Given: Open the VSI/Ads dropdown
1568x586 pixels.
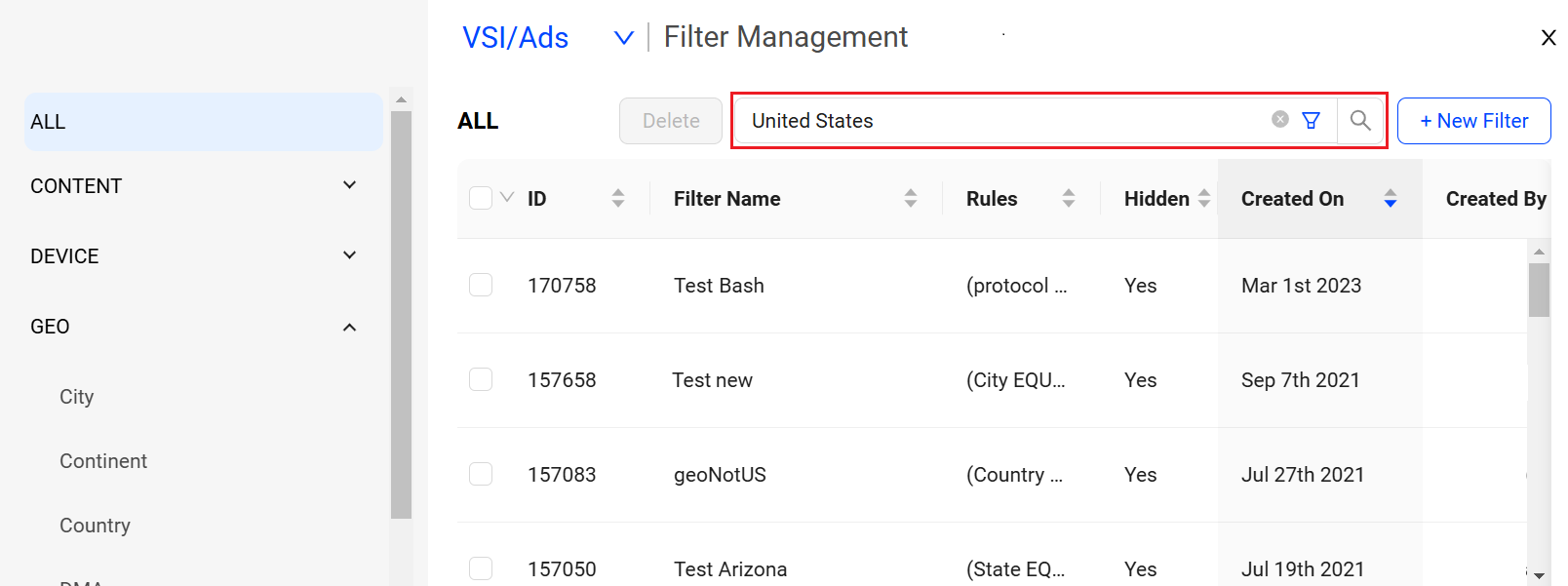Looking at the screenshot, I should [x=623, y=38].
